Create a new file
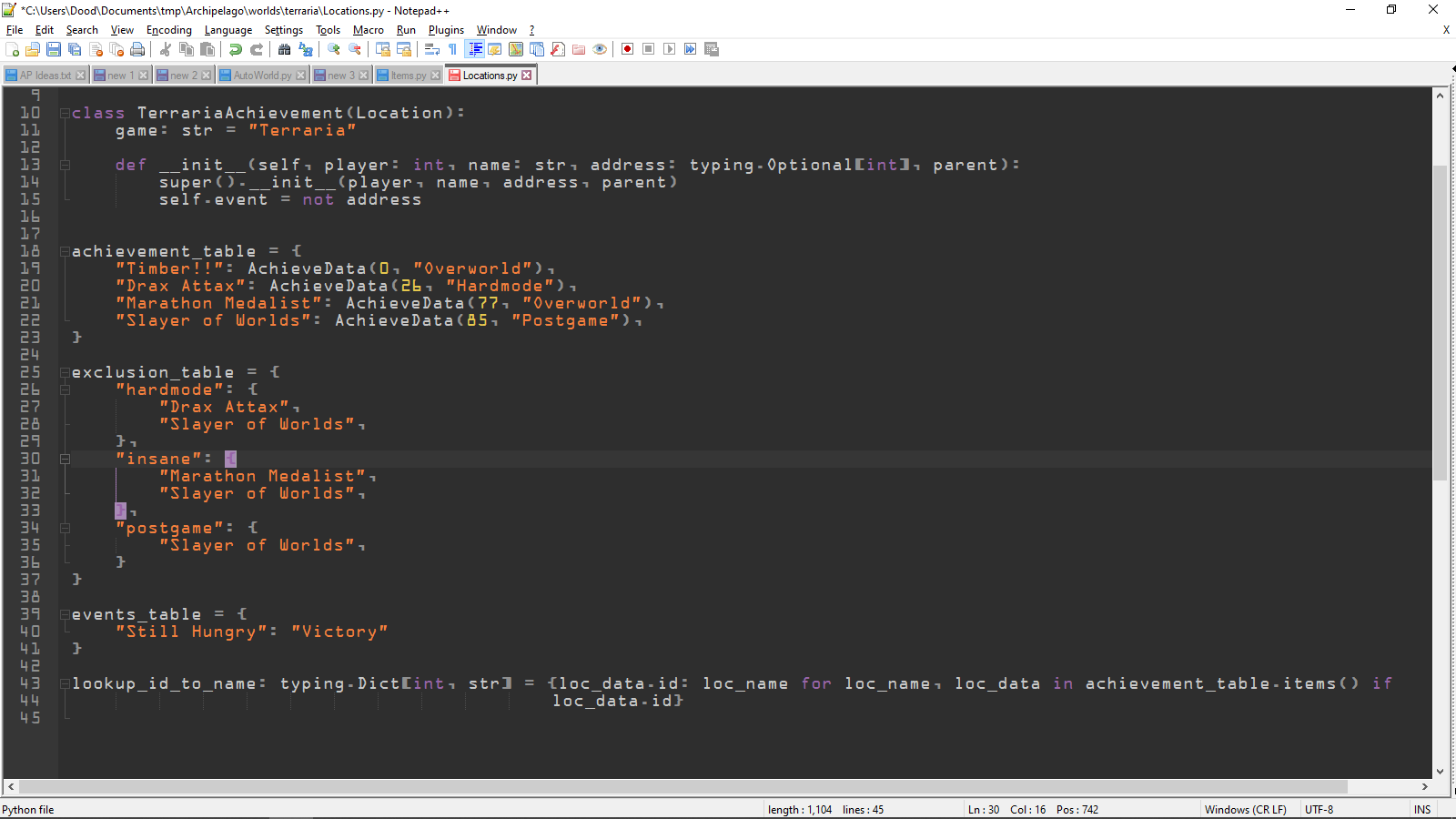Screen dimensions: 1456x819 12,49
